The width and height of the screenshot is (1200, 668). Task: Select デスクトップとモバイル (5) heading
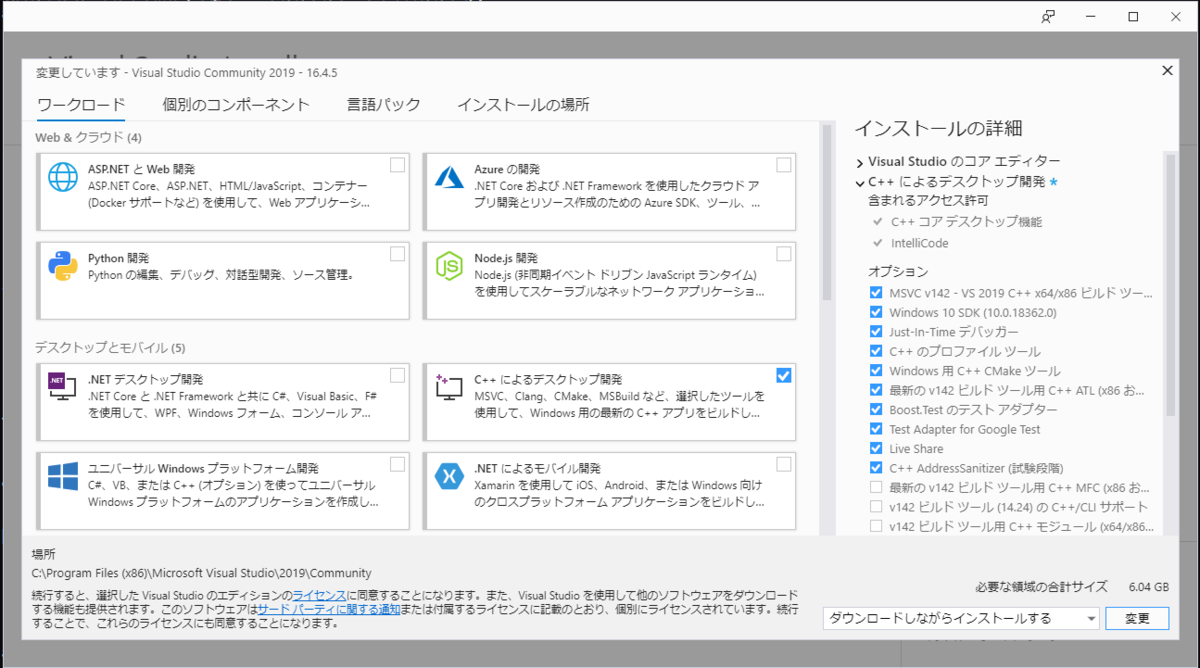coord(110,348)
